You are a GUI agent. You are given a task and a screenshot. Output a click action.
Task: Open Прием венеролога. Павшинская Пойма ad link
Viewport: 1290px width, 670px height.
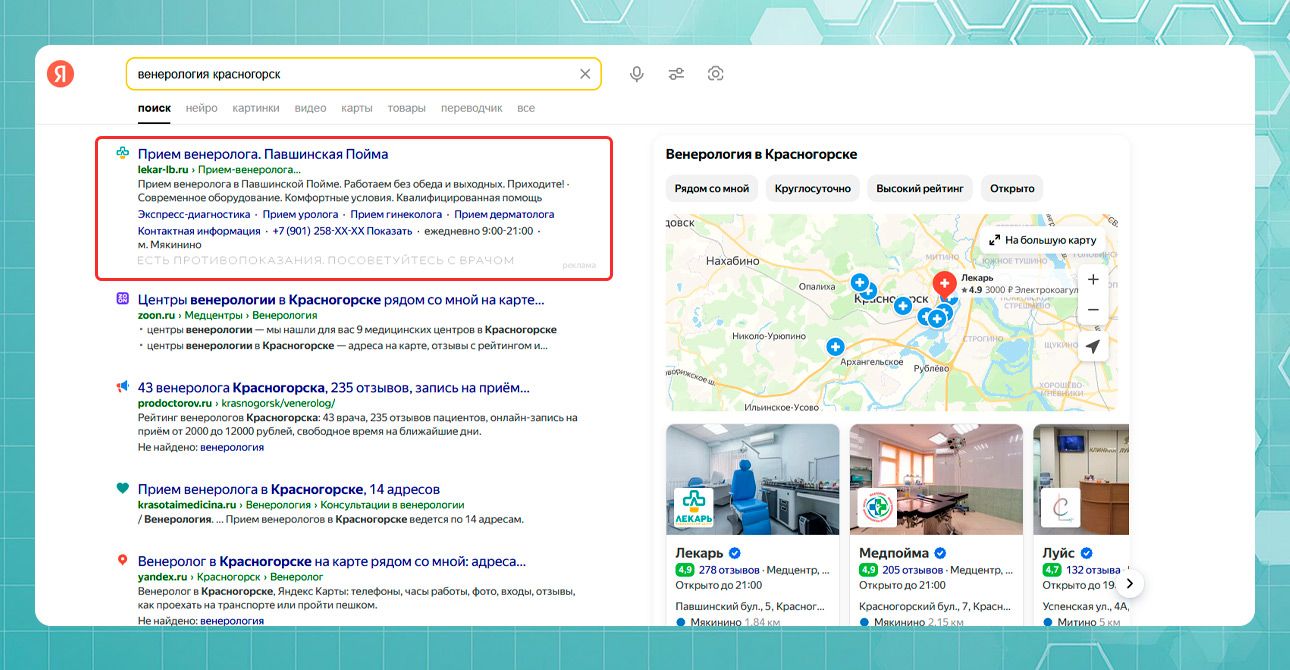coord(263,154)
